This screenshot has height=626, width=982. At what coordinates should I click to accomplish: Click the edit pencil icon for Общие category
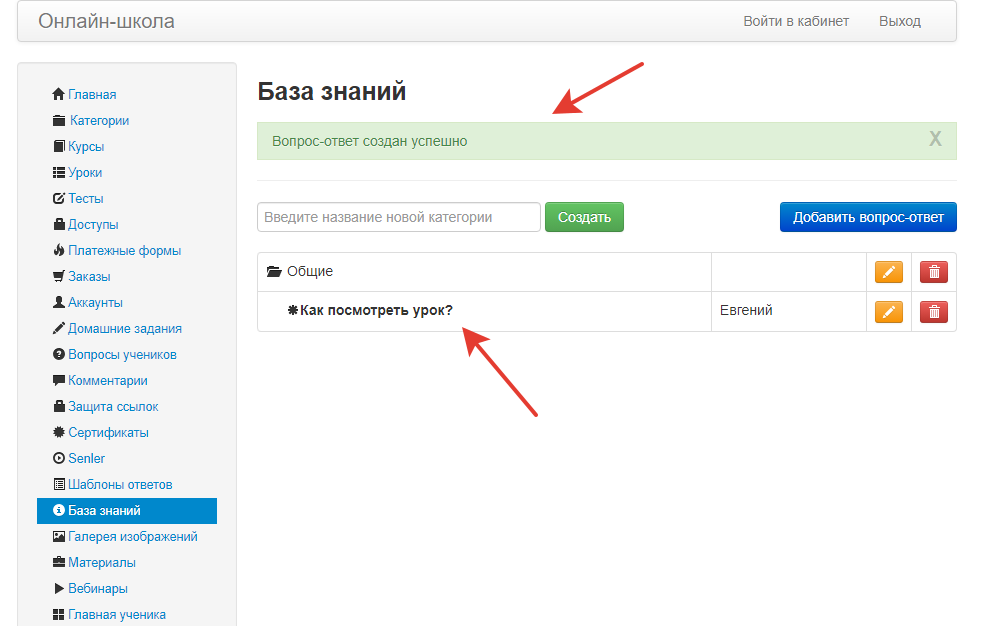click(x=888, y=272)
